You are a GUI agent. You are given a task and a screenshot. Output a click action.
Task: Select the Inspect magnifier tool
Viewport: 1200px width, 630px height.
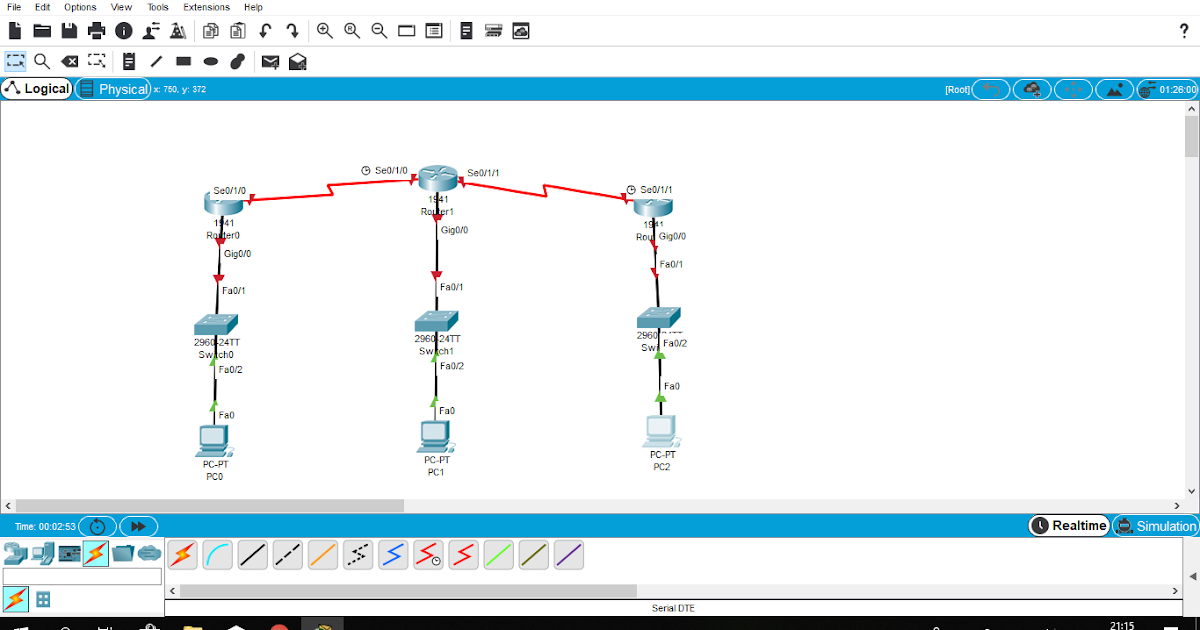click(x=41, y=61)
